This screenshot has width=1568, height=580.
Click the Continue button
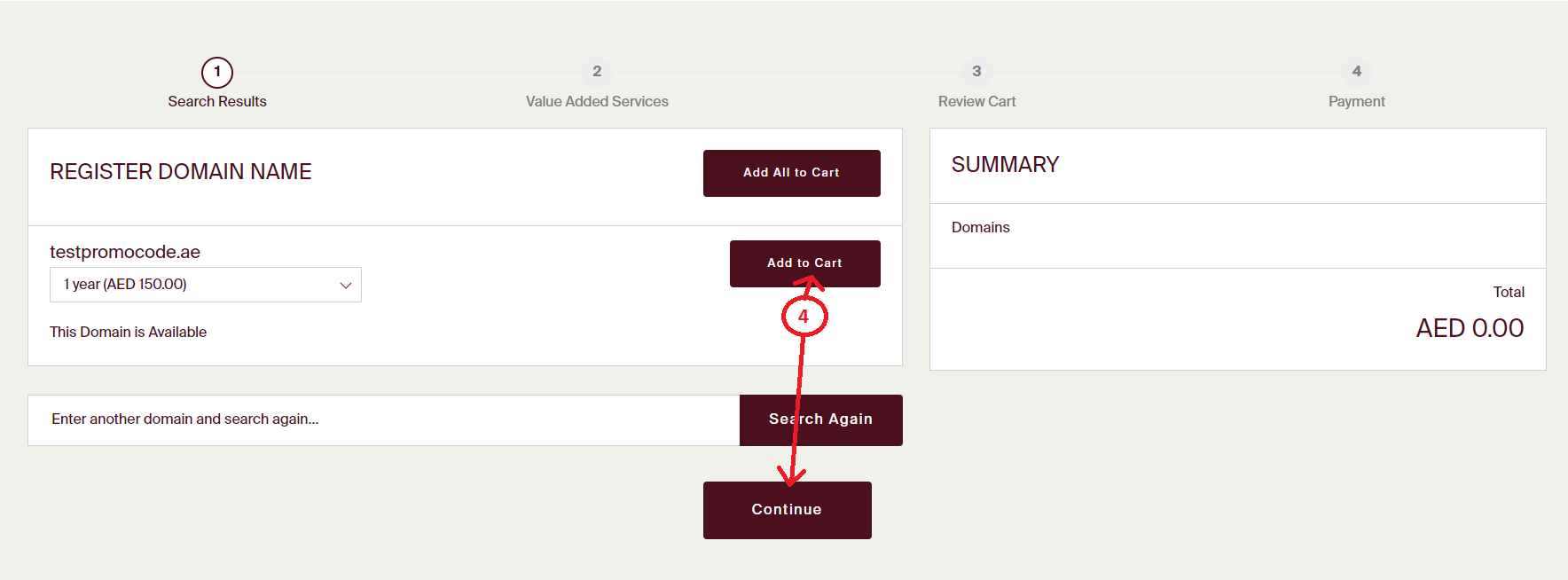787,510
